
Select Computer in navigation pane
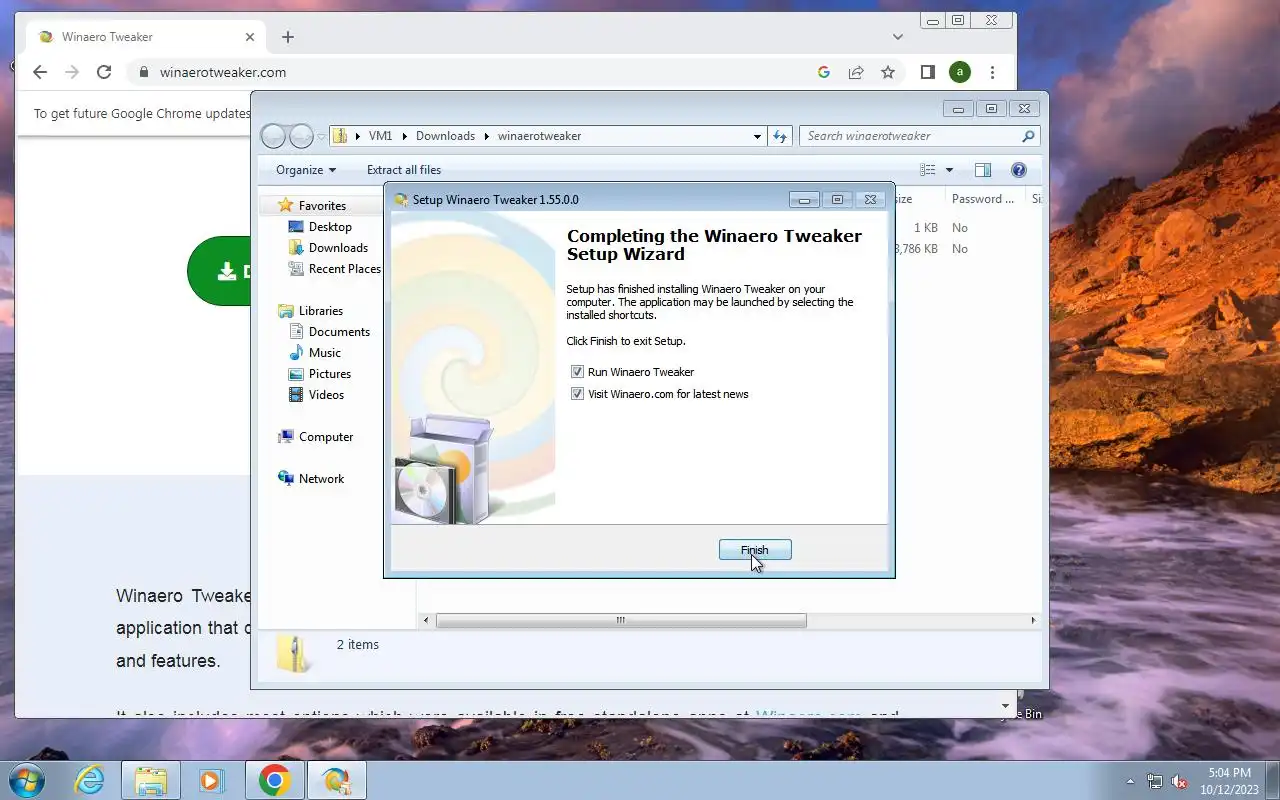pyautogui.click(x=326, y=437)
